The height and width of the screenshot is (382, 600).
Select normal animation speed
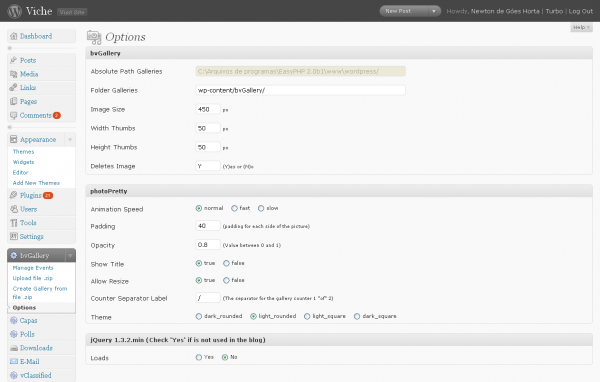(199, 208)
